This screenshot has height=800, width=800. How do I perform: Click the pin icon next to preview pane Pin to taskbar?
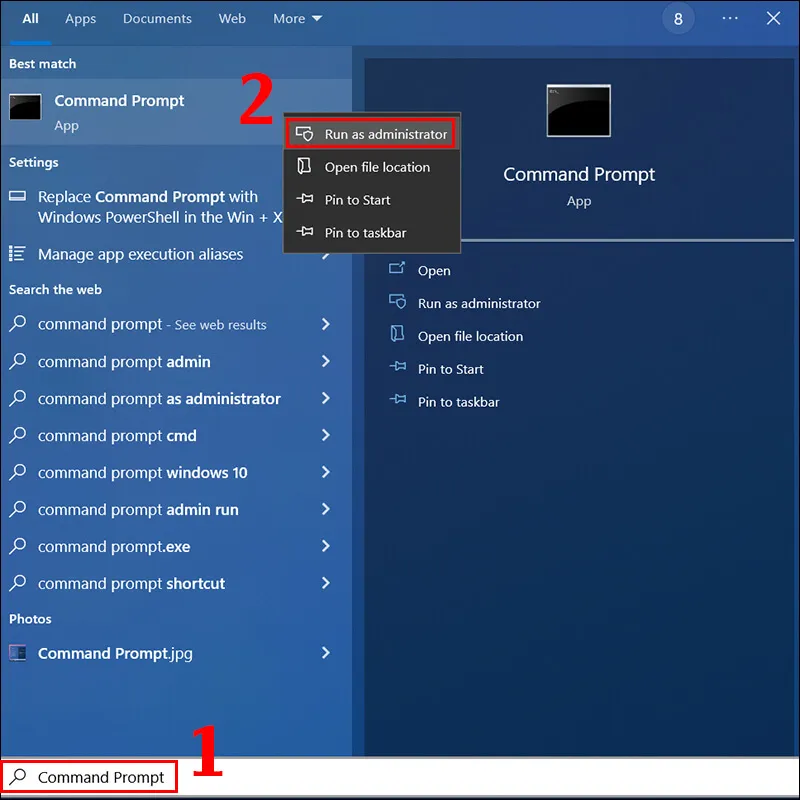click(x=397, y=399)
